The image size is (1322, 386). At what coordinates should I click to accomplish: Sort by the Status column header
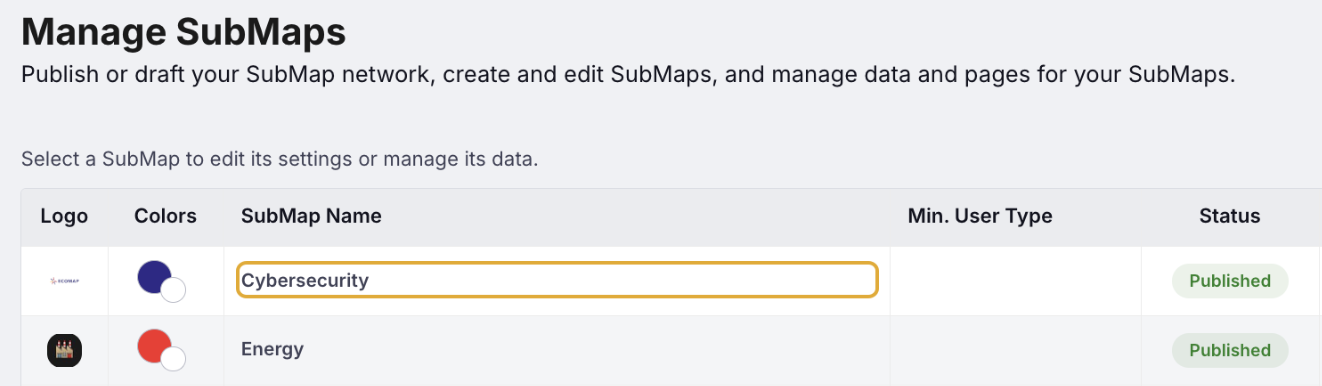(x=1230, y=216)
